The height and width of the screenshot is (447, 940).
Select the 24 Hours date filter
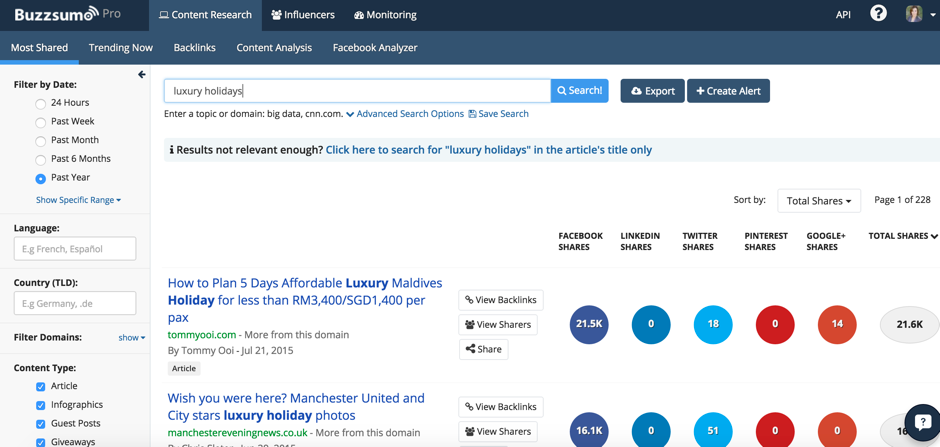pyautogui.click(x=41, y=104)
